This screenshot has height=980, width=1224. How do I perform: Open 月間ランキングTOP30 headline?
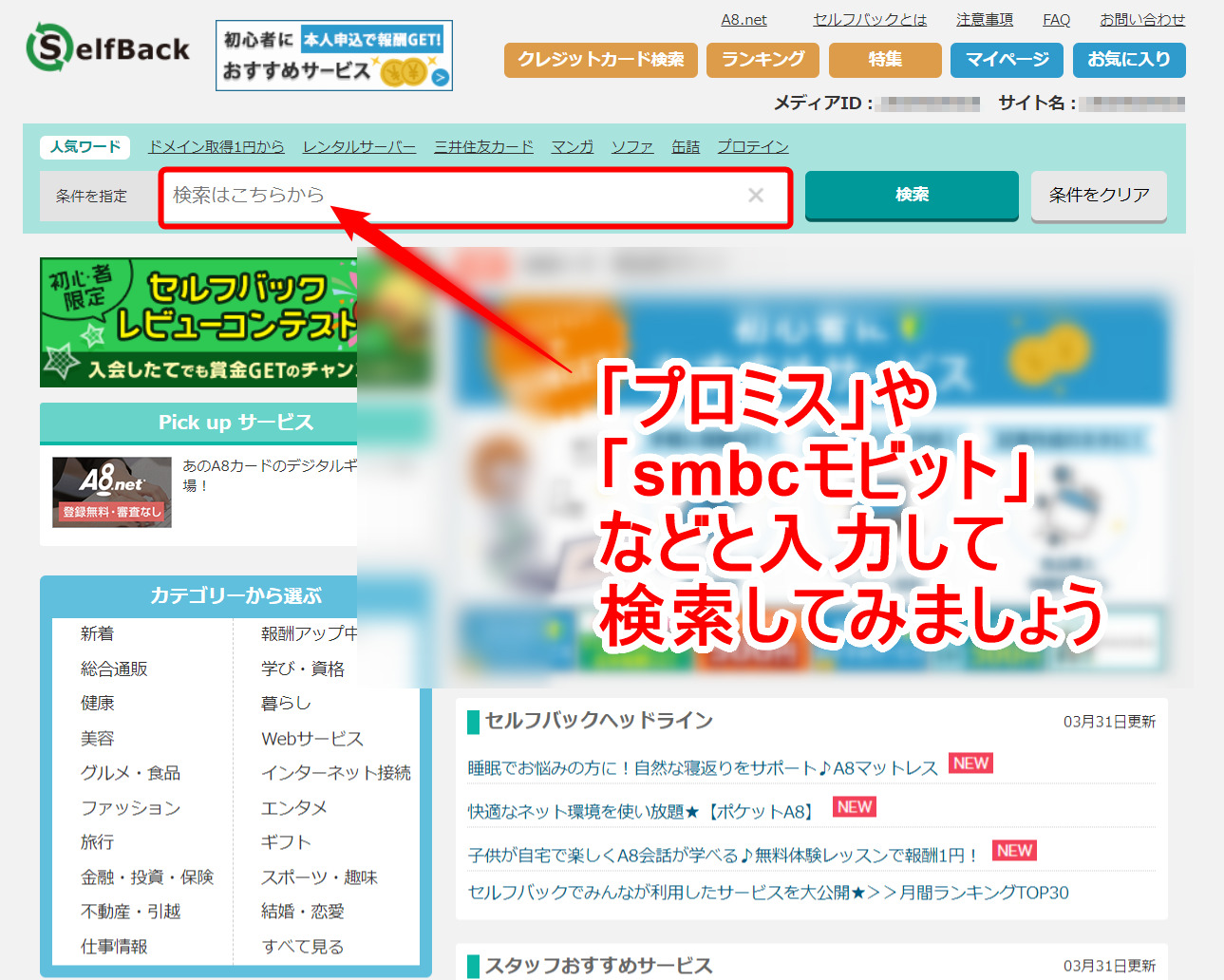pos(768,893)
